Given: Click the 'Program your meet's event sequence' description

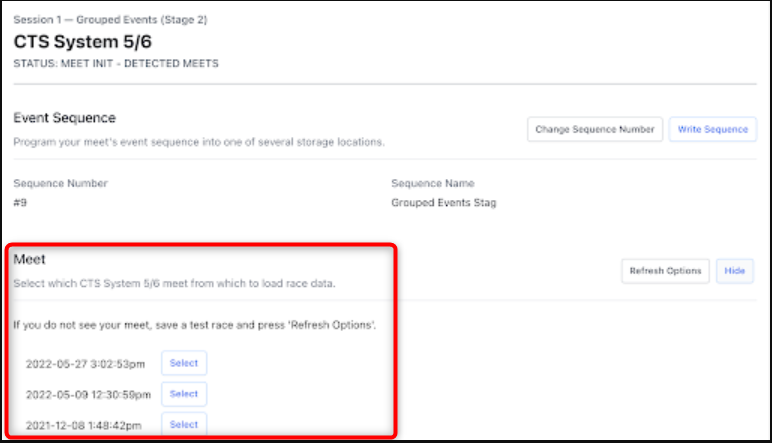Looking at the screenshot, I should (x=199, y=142).
